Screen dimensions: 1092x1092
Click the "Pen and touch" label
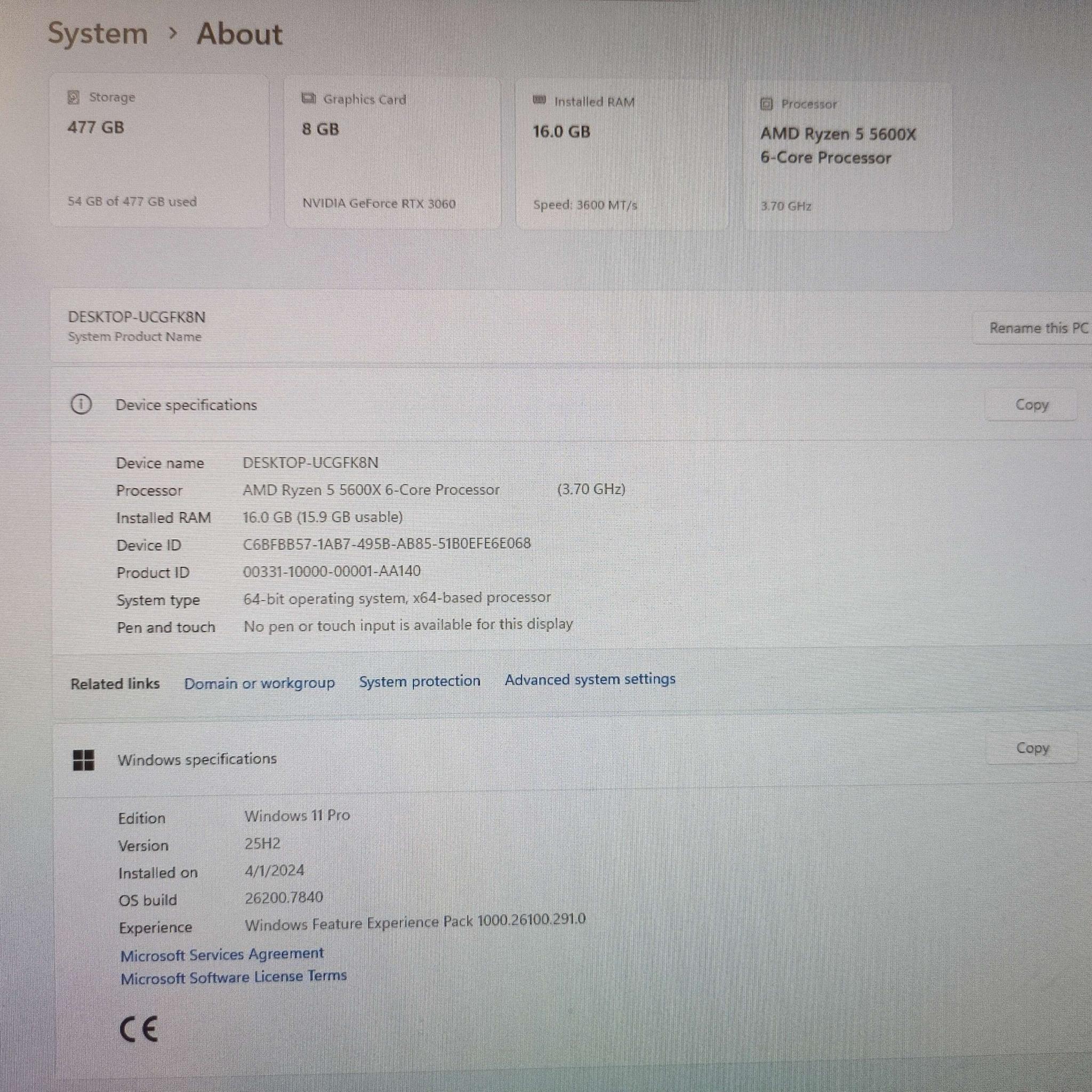click(166, 628)
